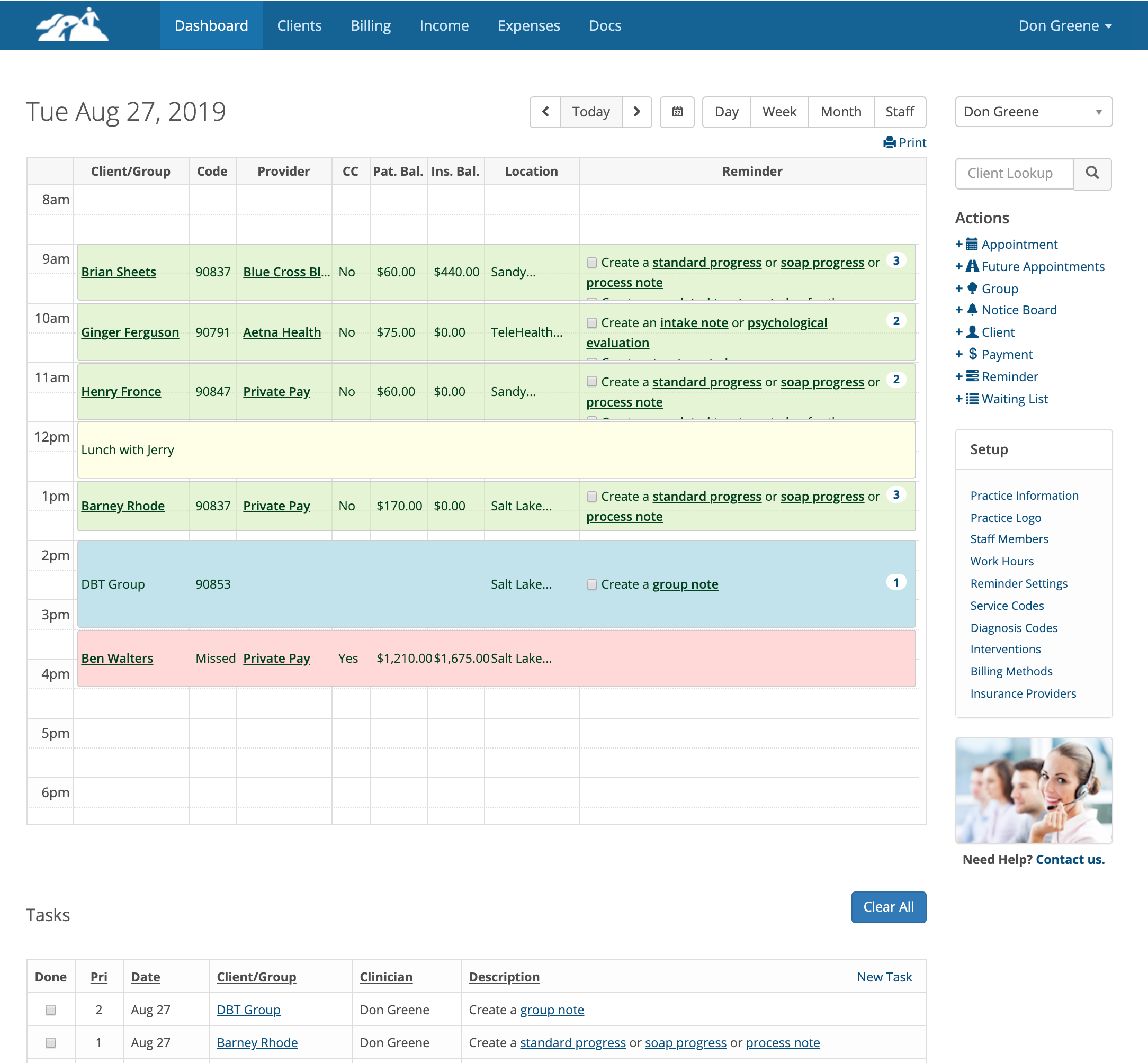Check Create an intake note for Ginger Ferguson
1148x1063 pixels.
591,323
